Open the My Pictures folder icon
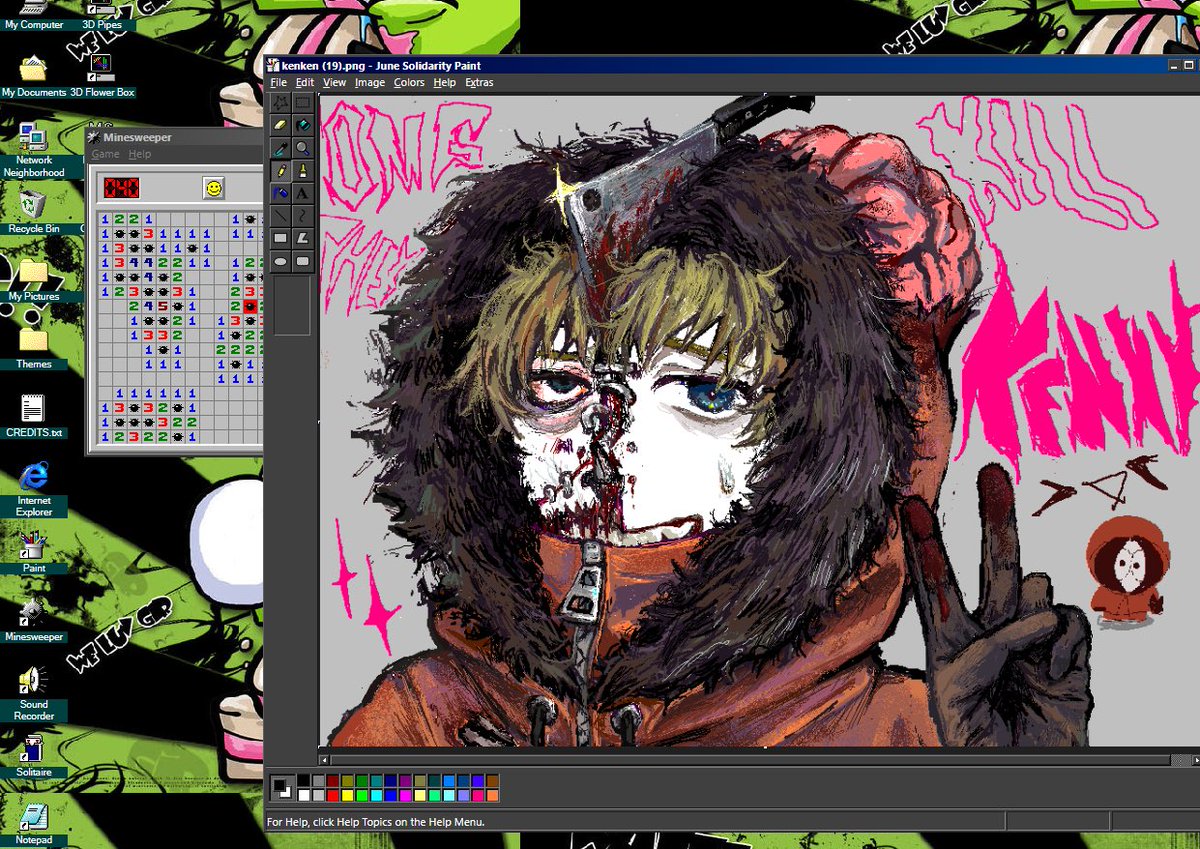1200x849 pixels. (33, 279)
